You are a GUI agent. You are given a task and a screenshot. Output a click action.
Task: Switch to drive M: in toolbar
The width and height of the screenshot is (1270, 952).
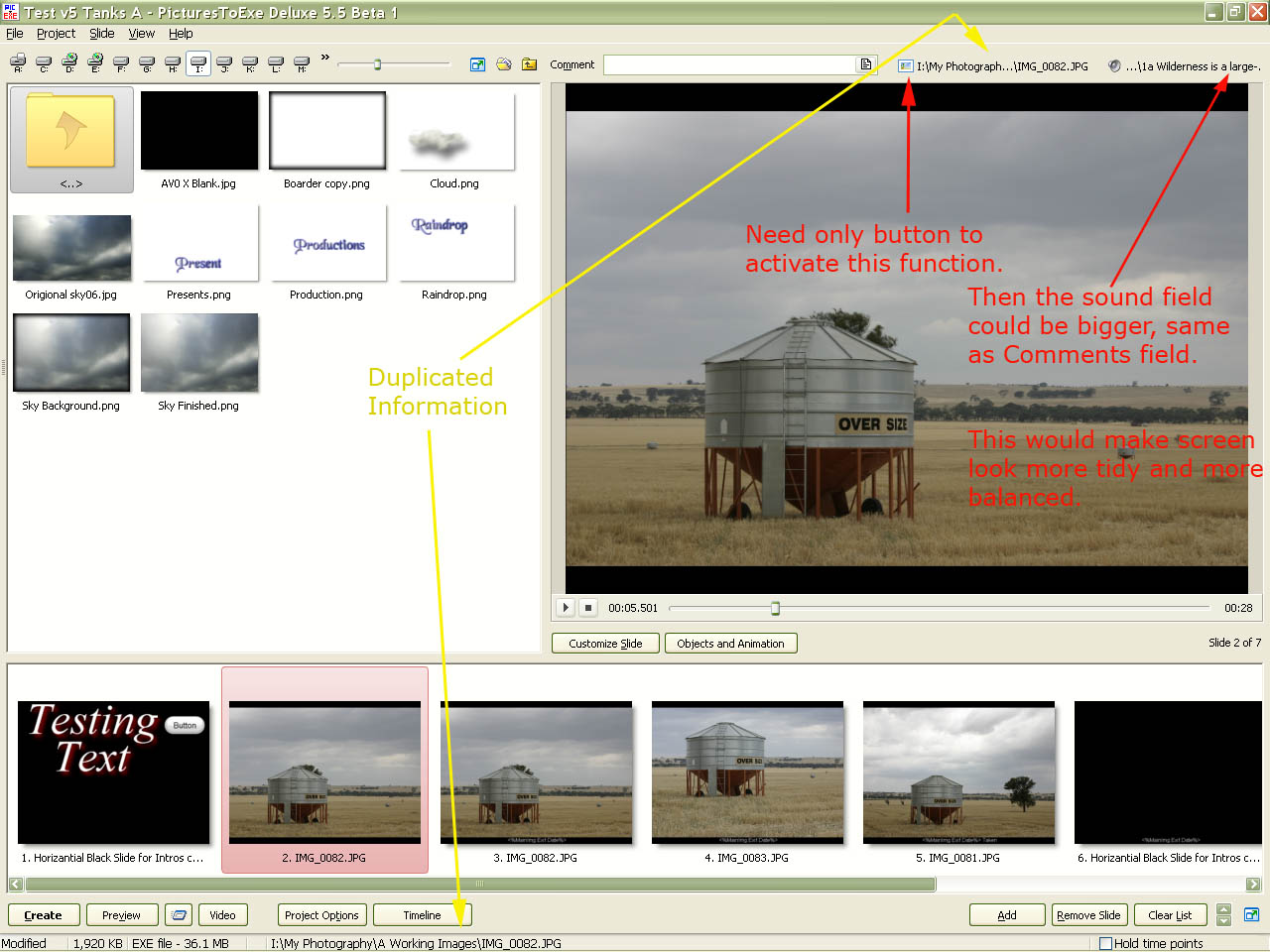pos(302,63)
